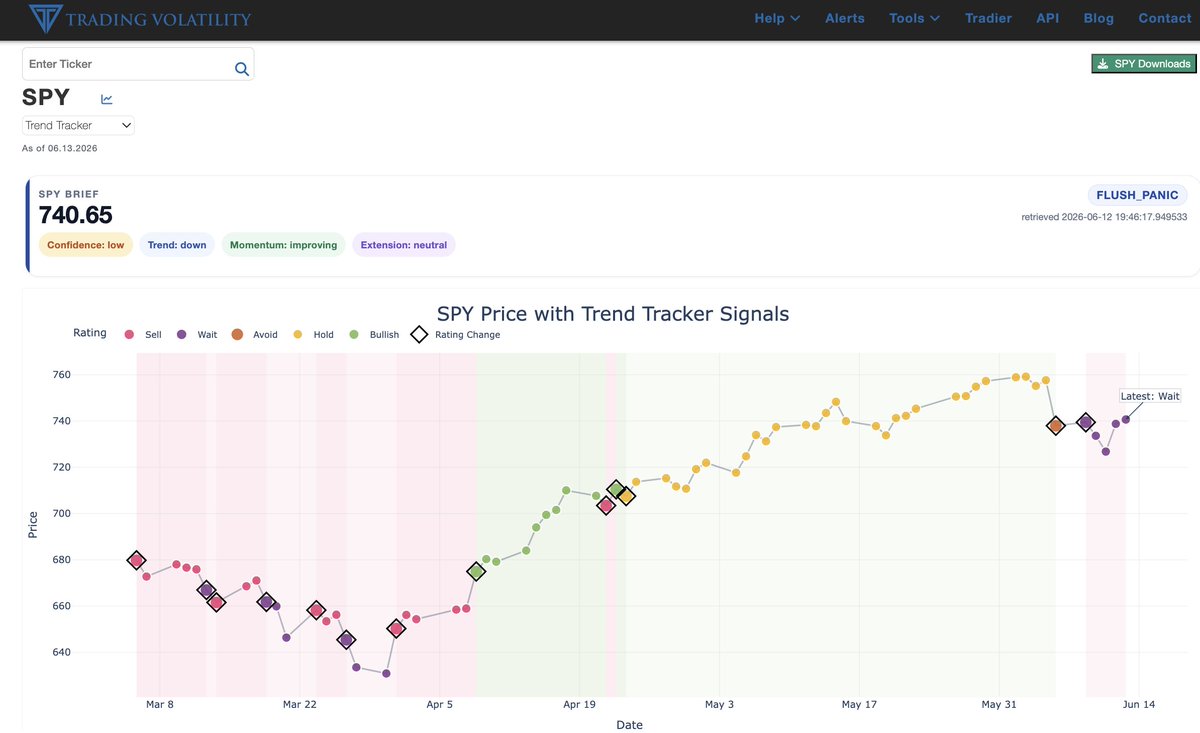This screenshot has height=733, width=1200.
Task: Open the Contact page
Action: (1165, 18)
